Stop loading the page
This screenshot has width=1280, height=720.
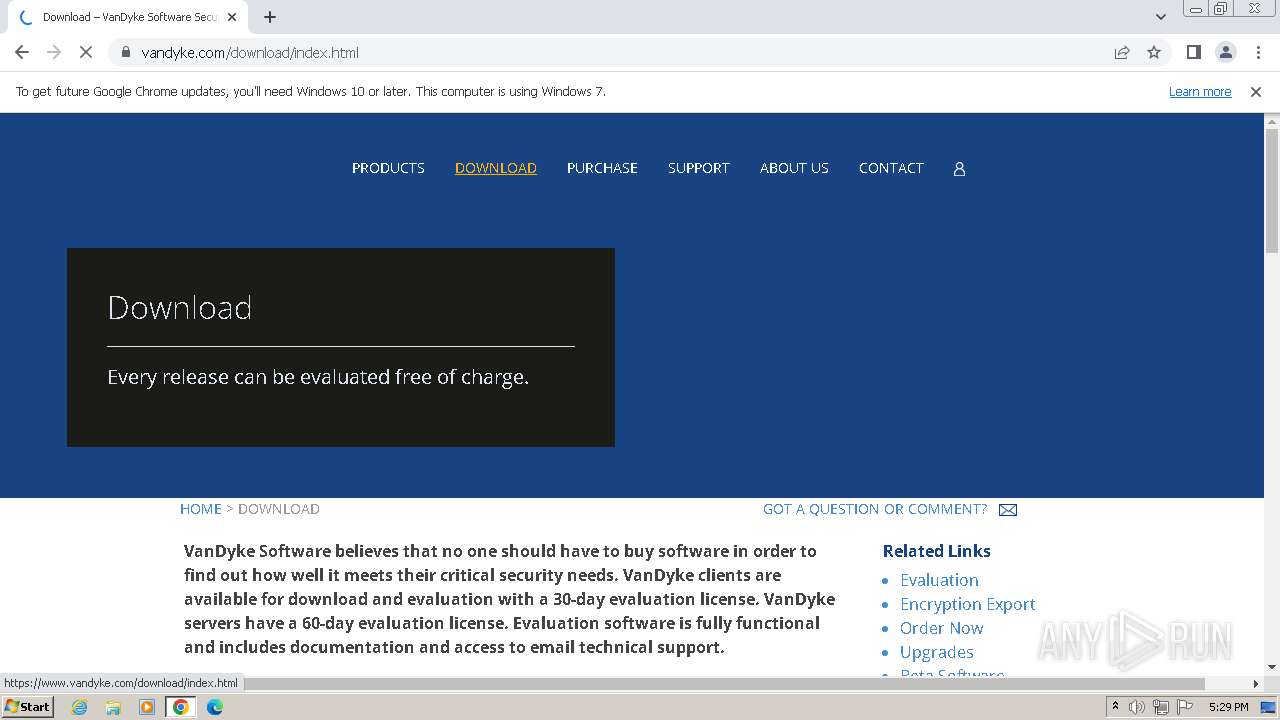click(86, 52)
